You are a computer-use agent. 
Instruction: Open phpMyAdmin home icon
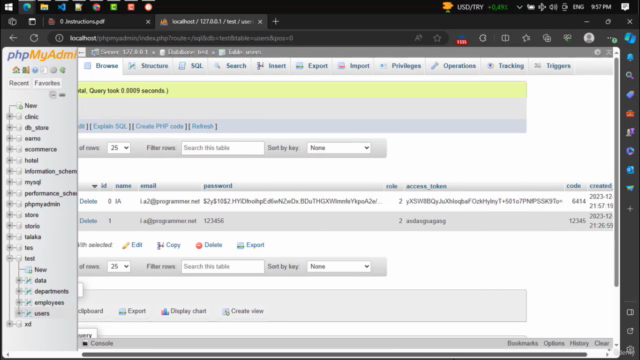[16, 70]
